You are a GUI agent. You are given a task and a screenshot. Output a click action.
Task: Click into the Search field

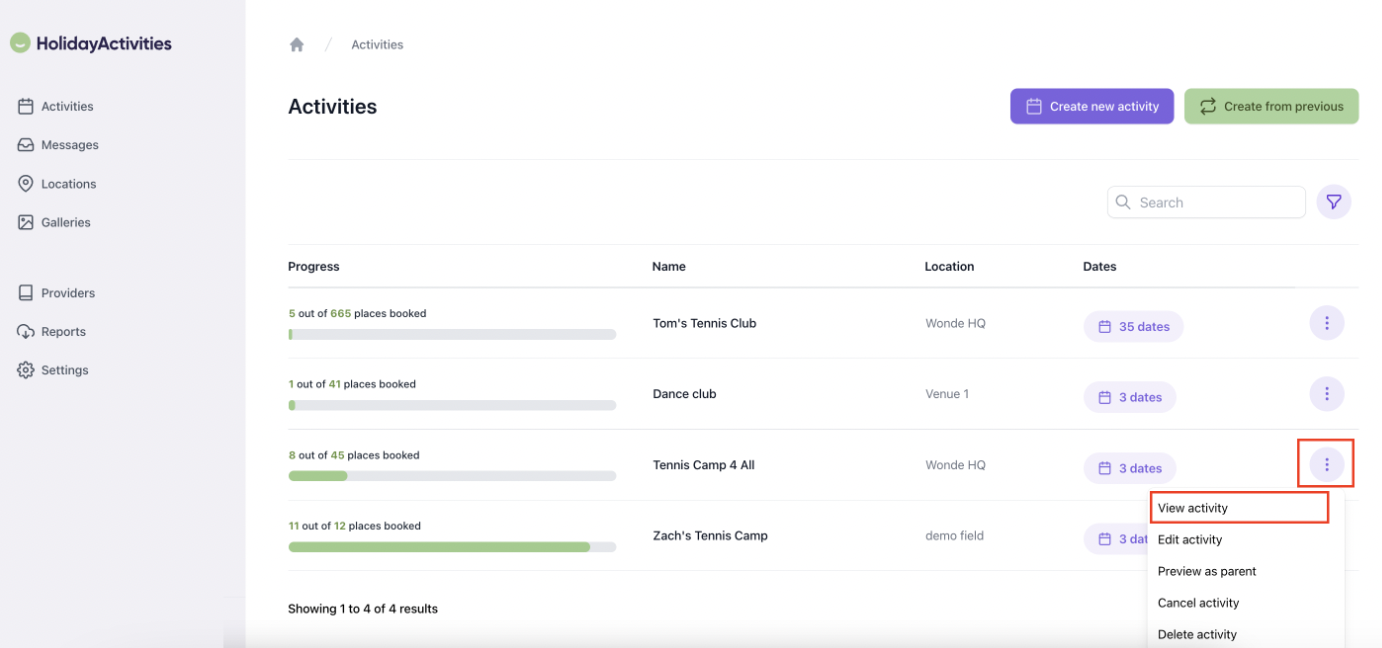(x=1215, y=202)
